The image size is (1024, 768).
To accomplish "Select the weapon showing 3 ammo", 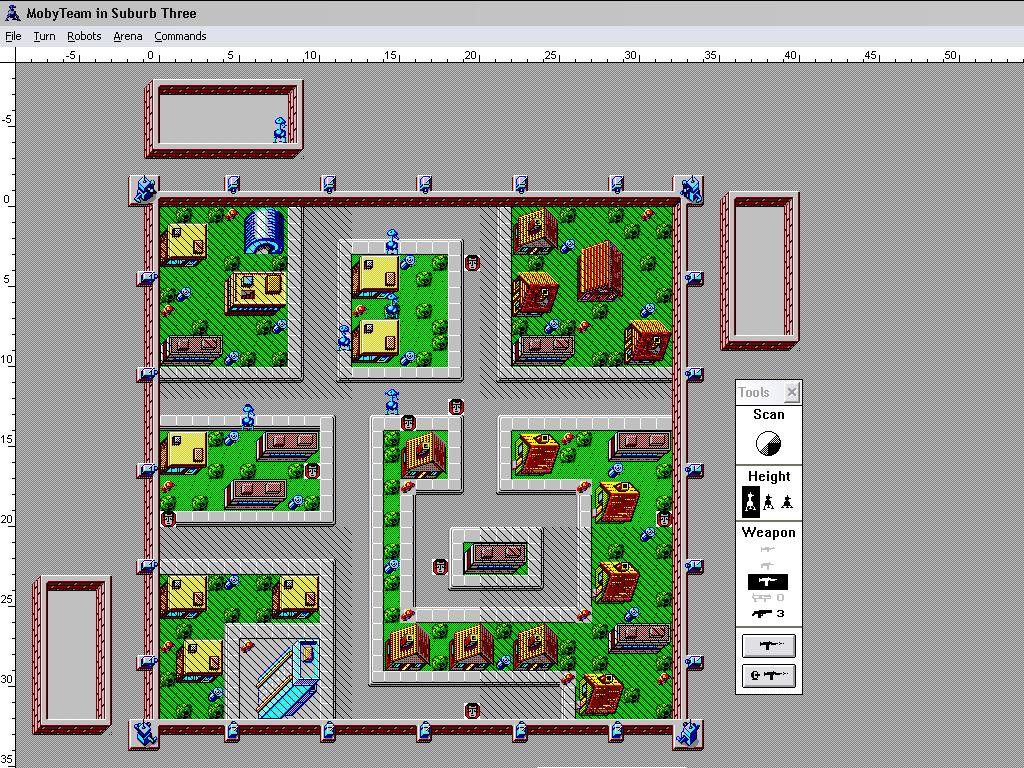I will point(768,613).
